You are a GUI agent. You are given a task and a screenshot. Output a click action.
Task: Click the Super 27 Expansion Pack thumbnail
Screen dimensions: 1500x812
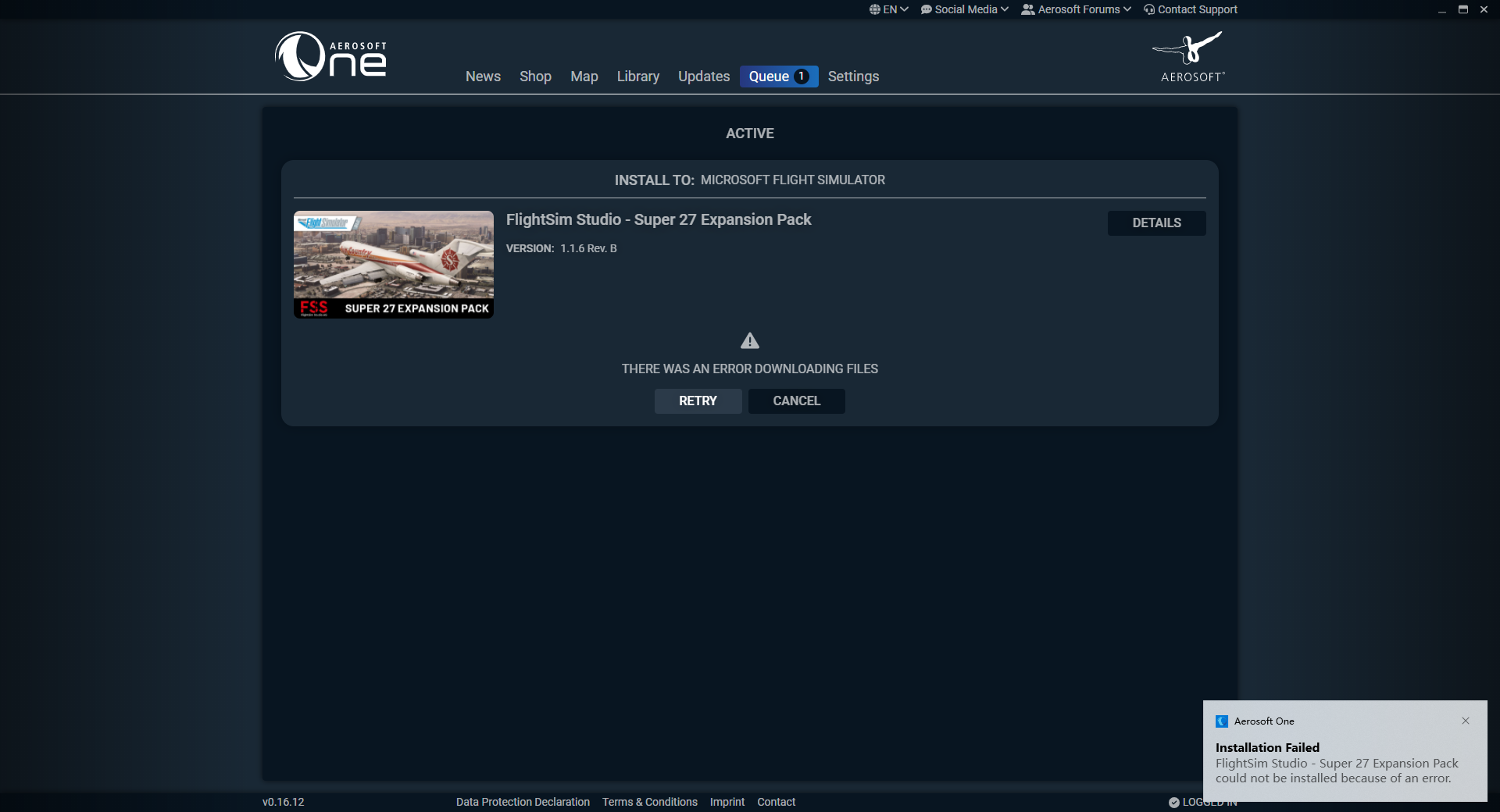(x=393, y=264)
